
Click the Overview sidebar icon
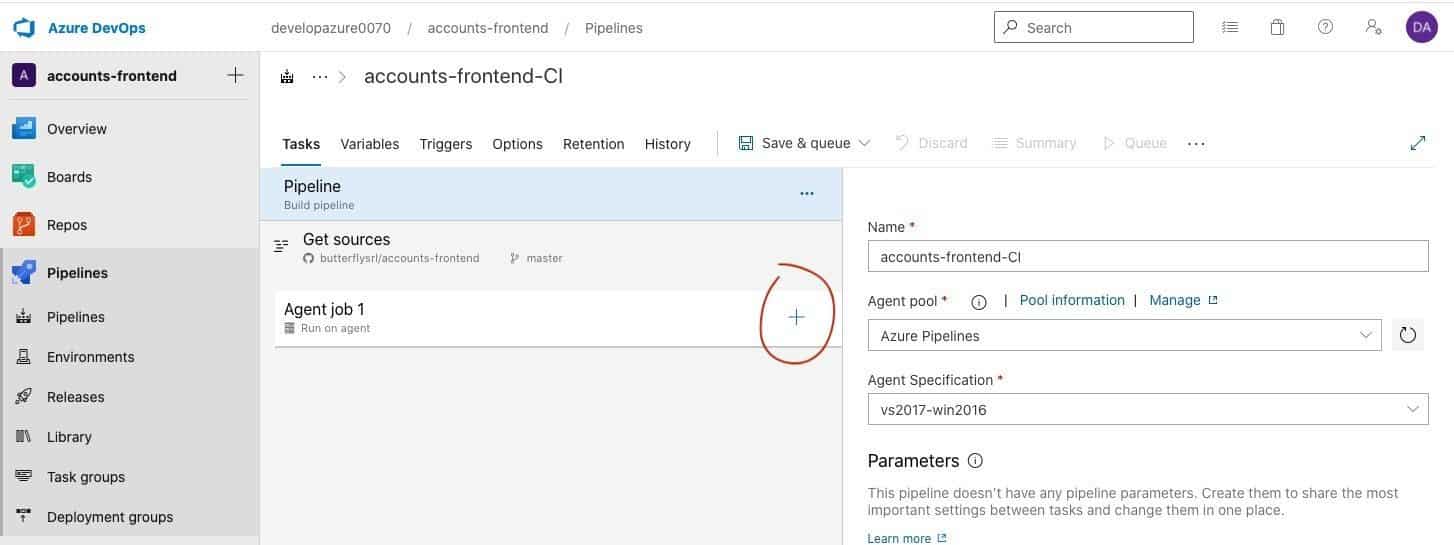click(x=24, y=128)
